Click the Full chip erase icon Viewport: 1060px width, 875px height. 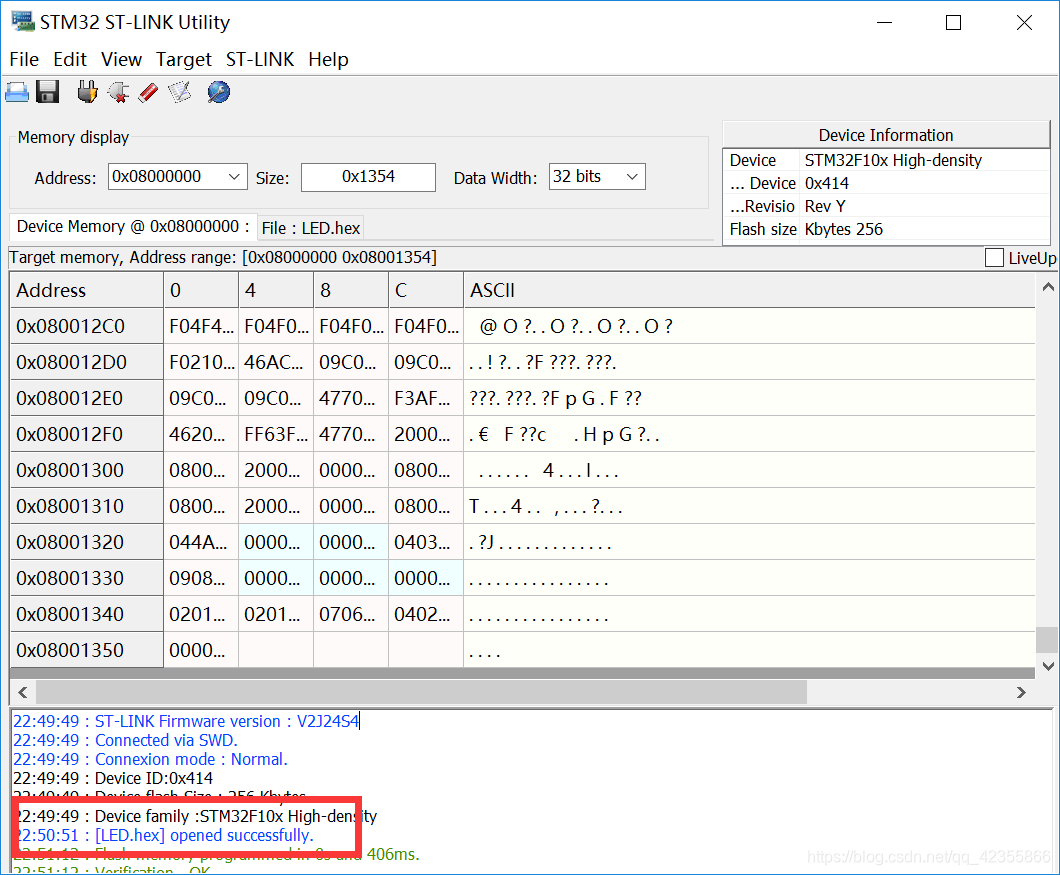pos(148,92)
